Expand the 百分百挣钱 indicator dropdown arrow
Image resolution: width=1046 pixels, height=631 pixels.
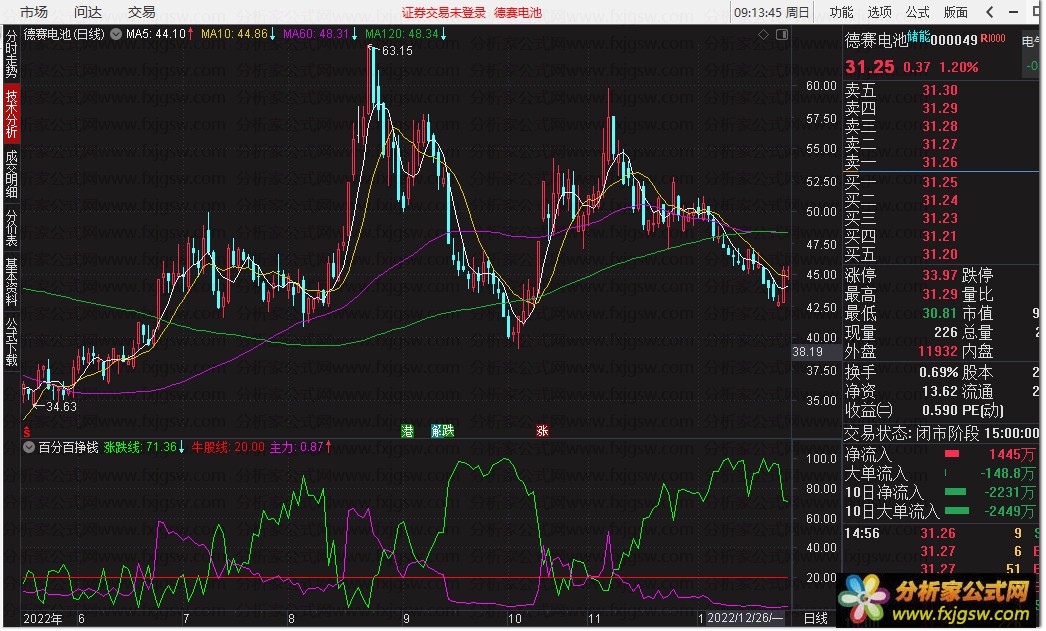pos(29,447)
